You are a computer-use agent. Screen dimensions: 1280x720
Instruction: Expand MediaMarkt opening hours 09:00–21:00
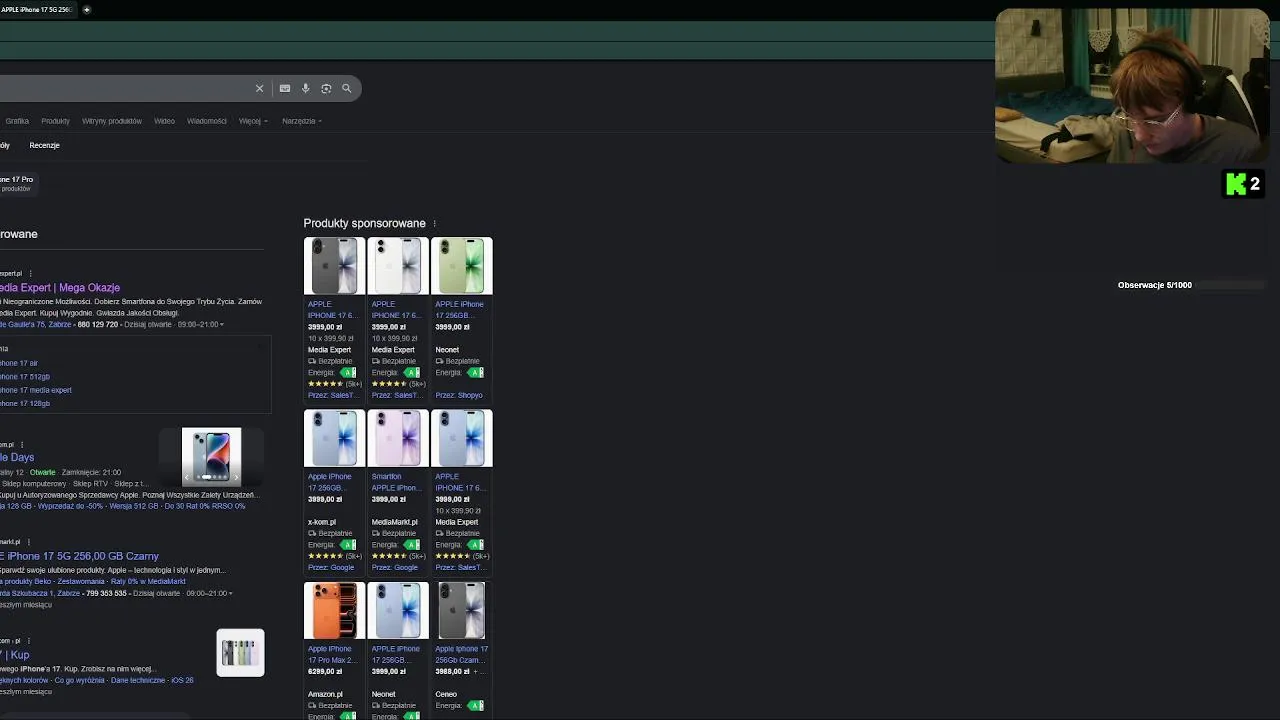[209, 593]
